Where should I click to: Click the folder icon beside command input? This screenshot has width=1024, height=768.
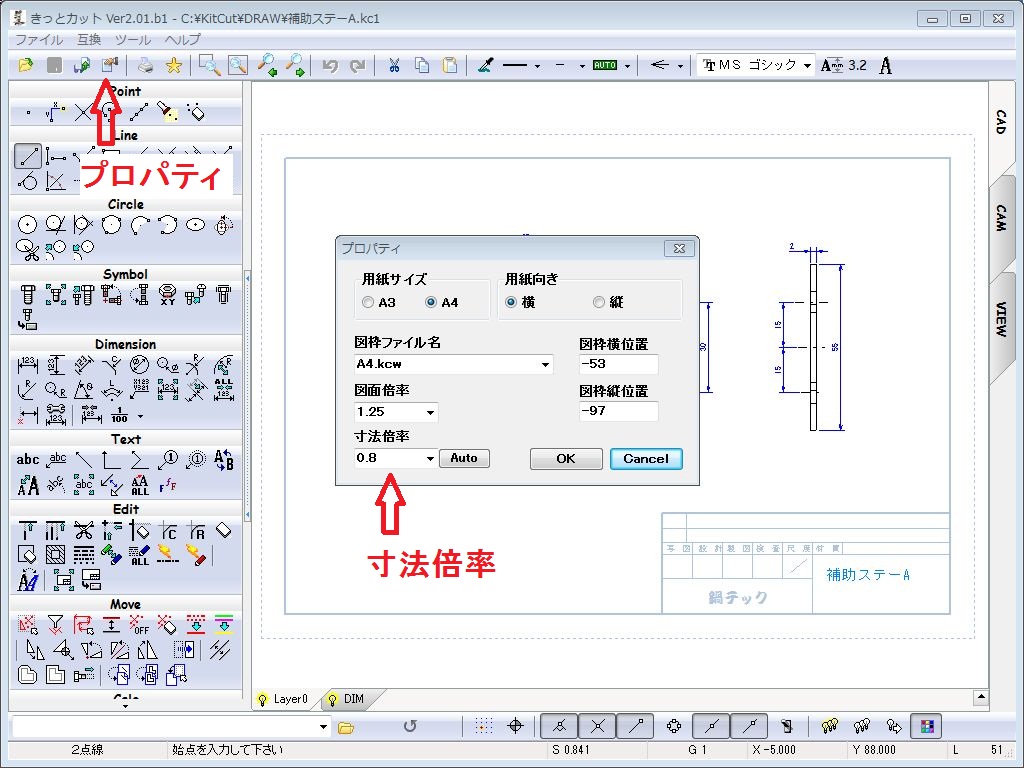[345, 727]
